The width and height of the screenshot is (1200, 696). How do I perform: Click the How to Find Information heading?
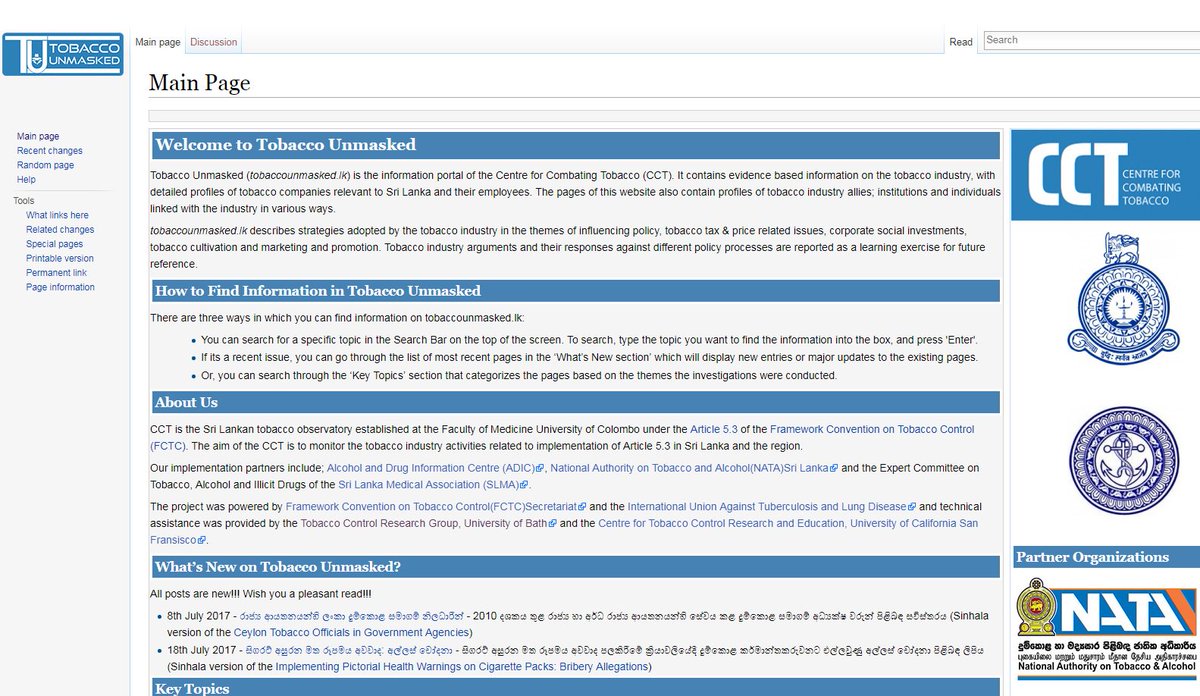point(318,291)
